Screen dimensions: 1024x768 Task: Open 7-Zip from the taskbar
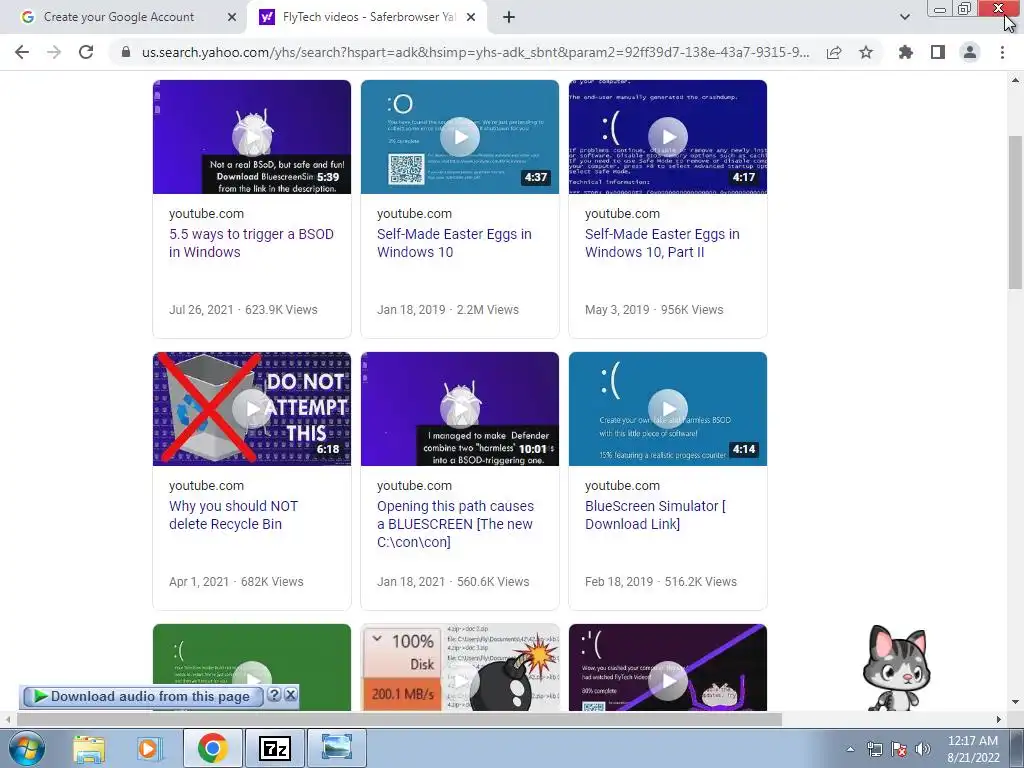pos(274,748)
